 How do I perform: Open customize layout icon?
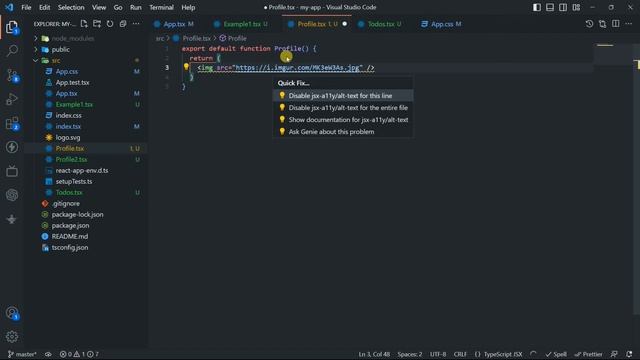pyautogui.click(x=576, y=7)
